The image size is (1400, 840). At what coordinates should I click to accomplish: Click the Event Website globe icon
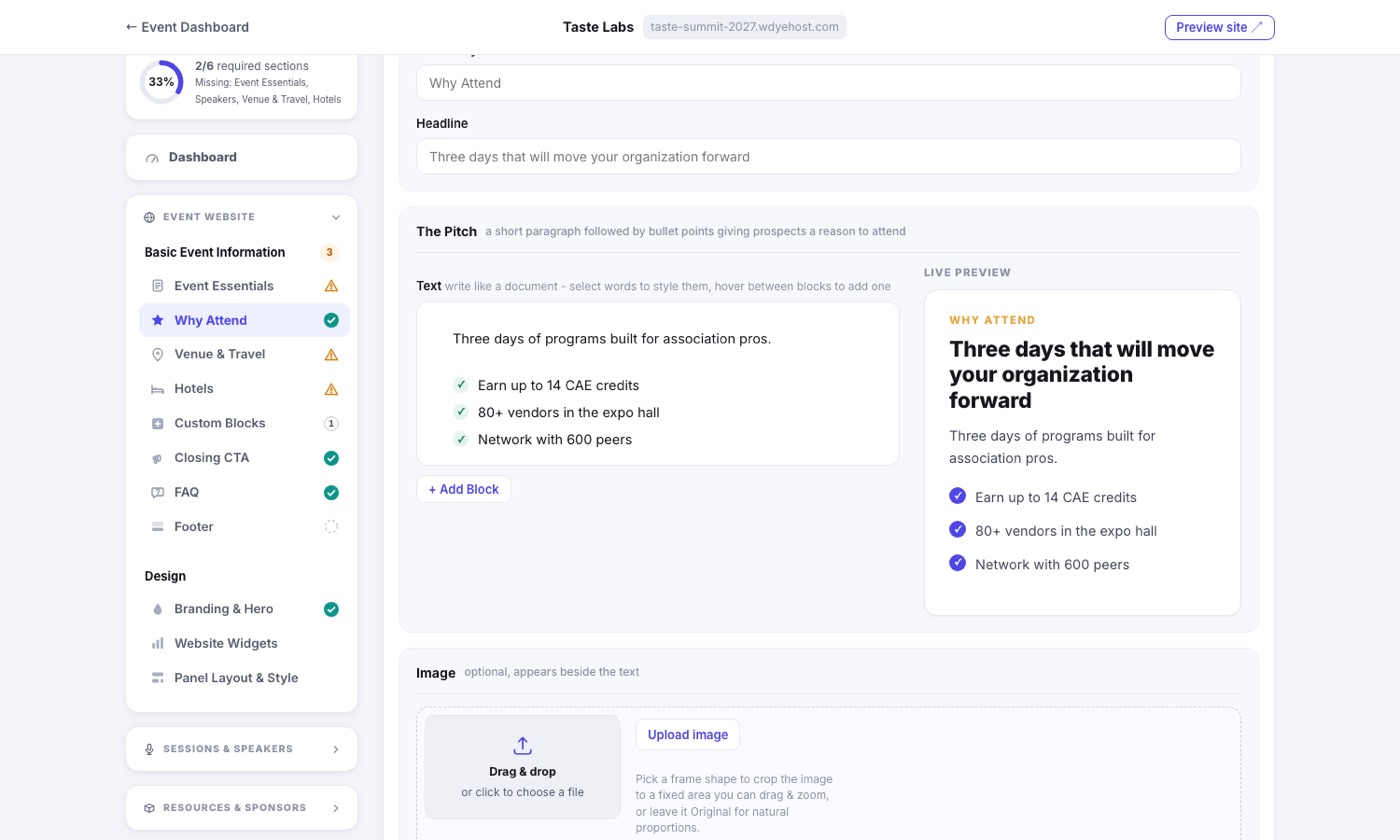click(x=149, y=217)
